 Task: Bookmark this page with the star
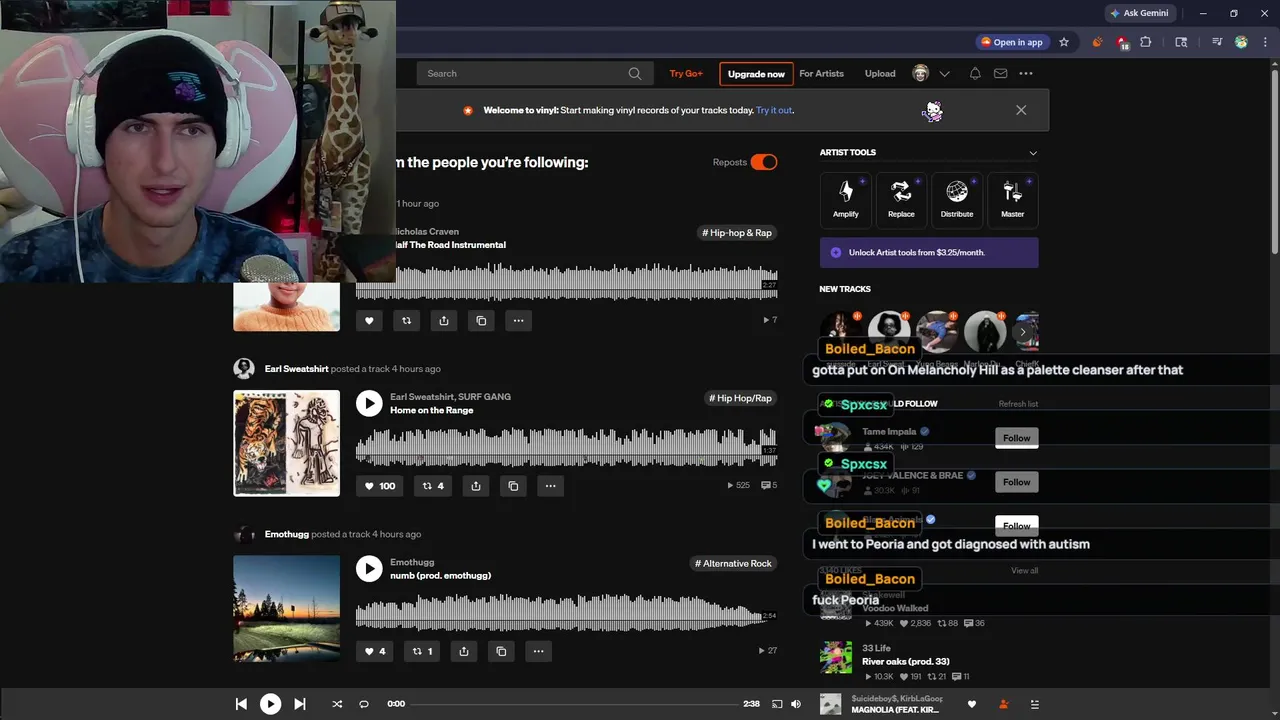click(x=1064, y=42)
